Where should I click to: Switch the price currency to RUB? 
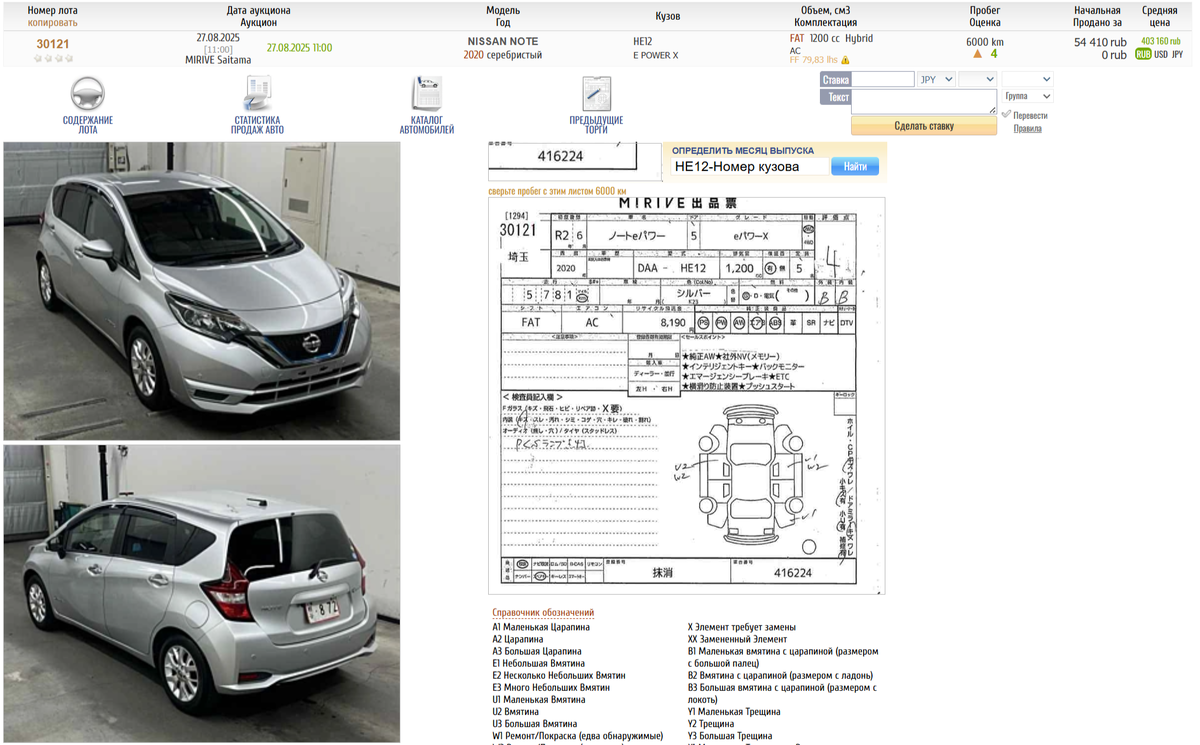(x=1143, y=55)
